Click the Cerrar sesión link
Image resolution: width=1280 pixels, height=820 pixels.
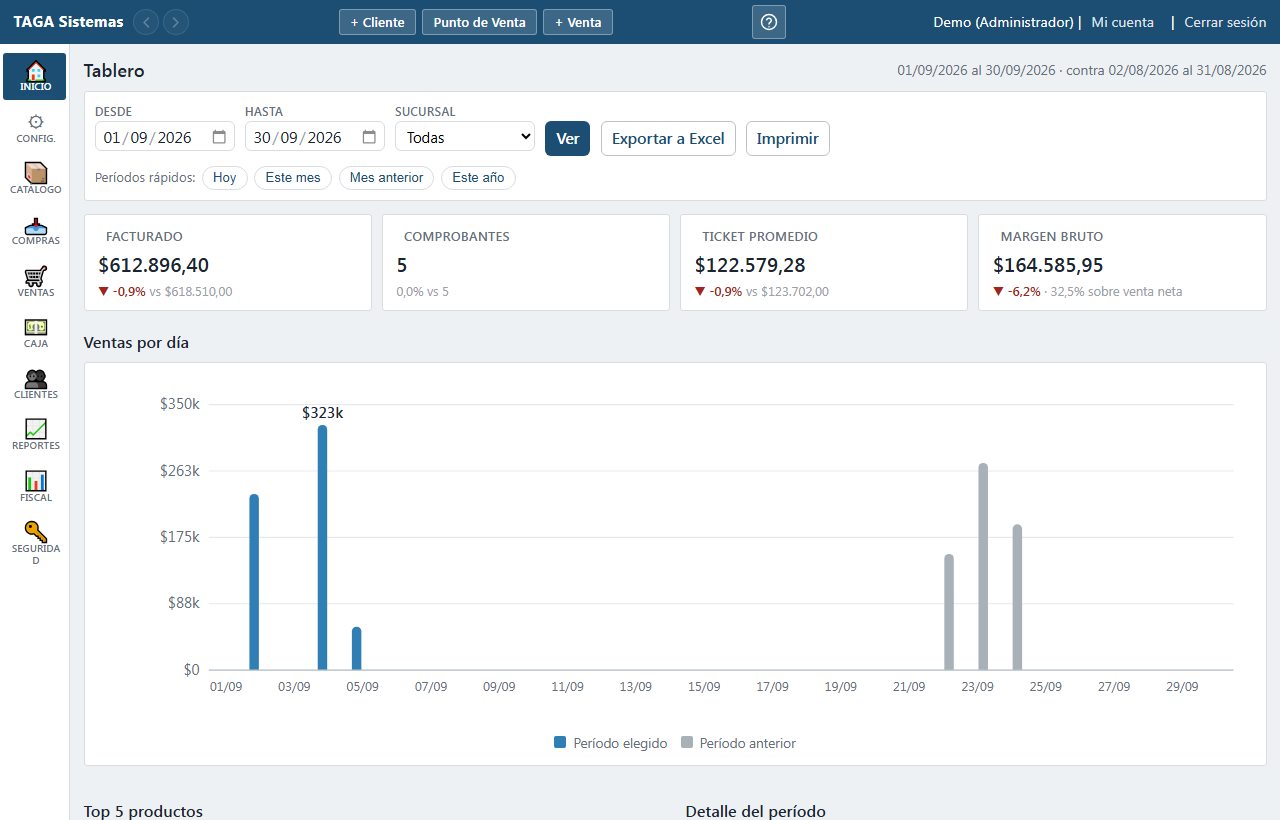(x=1225, y=22)
